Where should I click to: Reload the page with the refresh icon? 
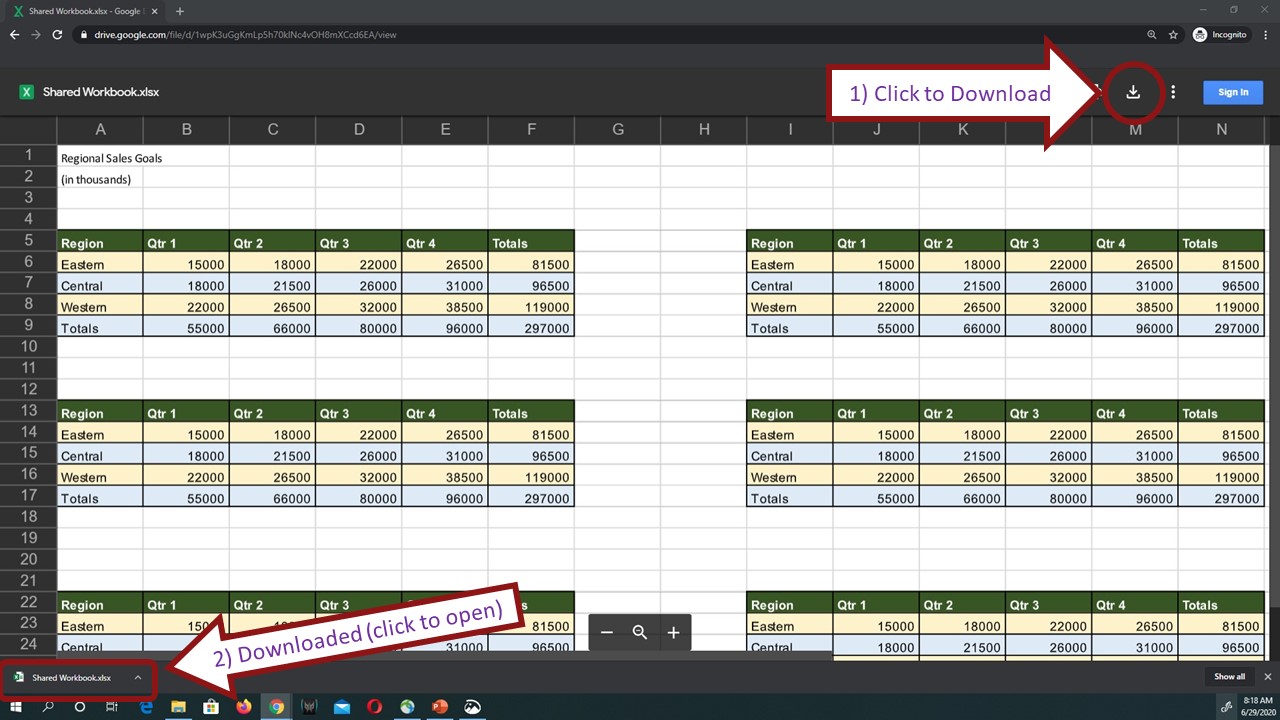coord(58,34)
